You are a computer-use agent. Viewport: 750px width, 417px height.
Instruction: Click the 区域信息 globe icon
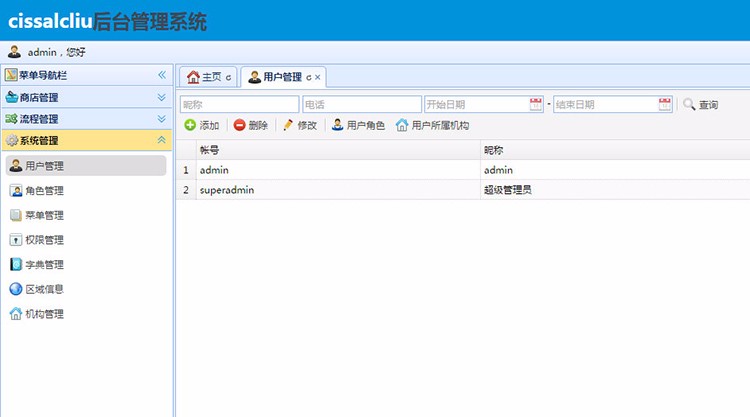(16, 289)
